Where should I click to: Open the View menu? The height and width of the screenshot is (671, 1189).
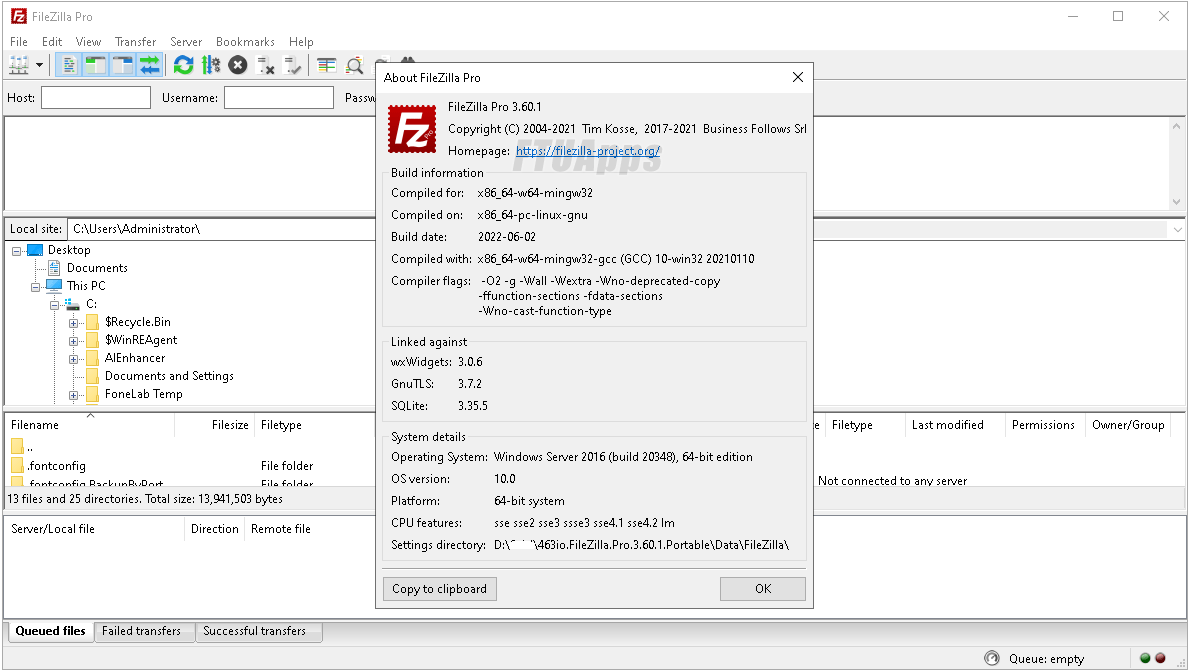point(88,42)
